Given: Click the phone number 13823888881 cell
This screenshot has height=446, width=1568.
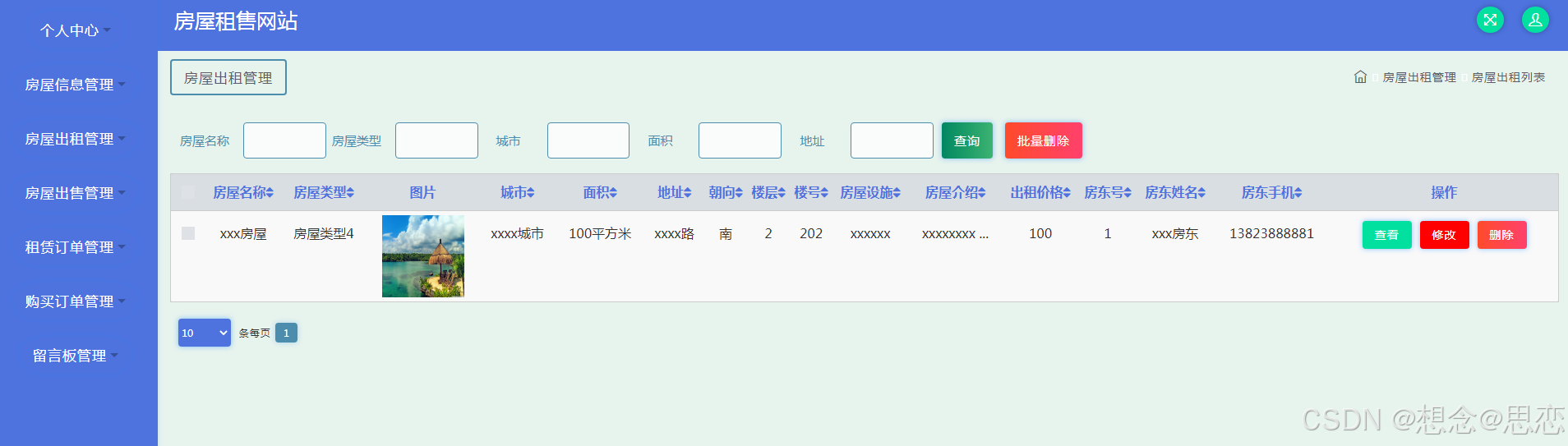Looking at the screenshot, I should click(x=1271, y=233).
